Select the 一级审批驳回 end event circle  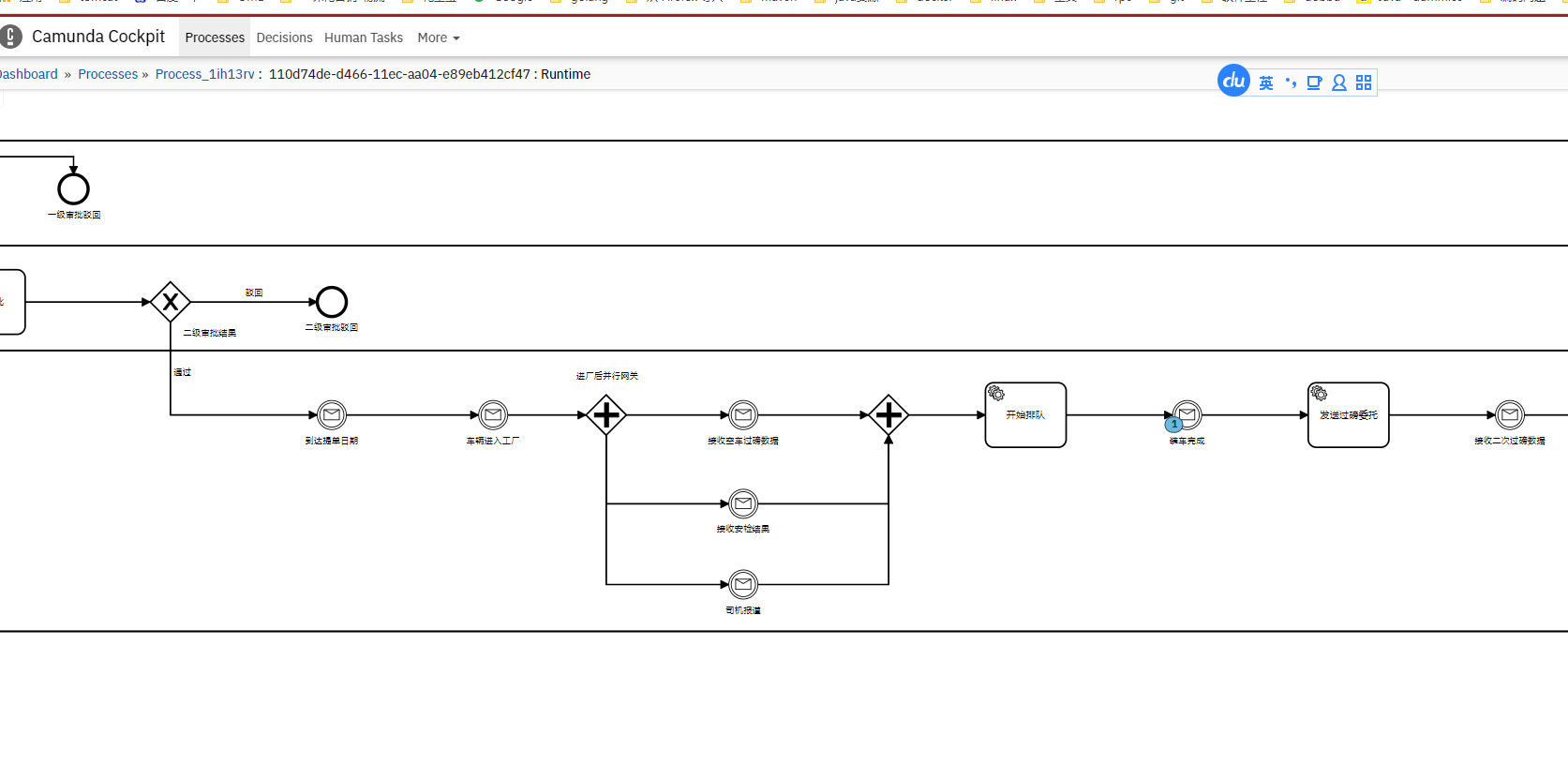73,188
